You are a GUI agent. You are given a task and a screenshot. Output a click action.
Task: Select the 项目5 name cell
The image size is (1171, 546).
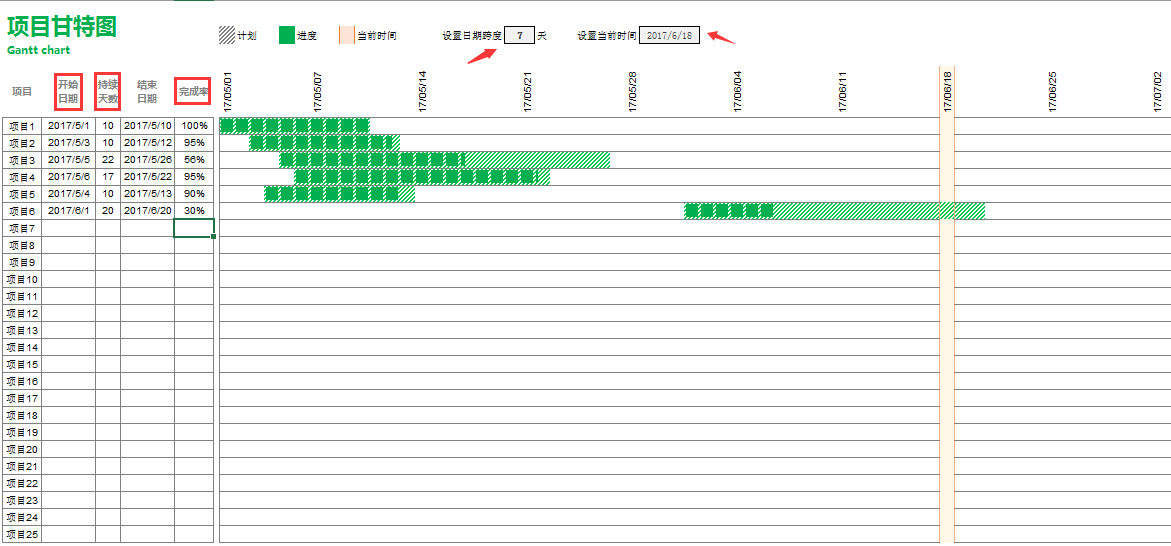click(22, 194)
